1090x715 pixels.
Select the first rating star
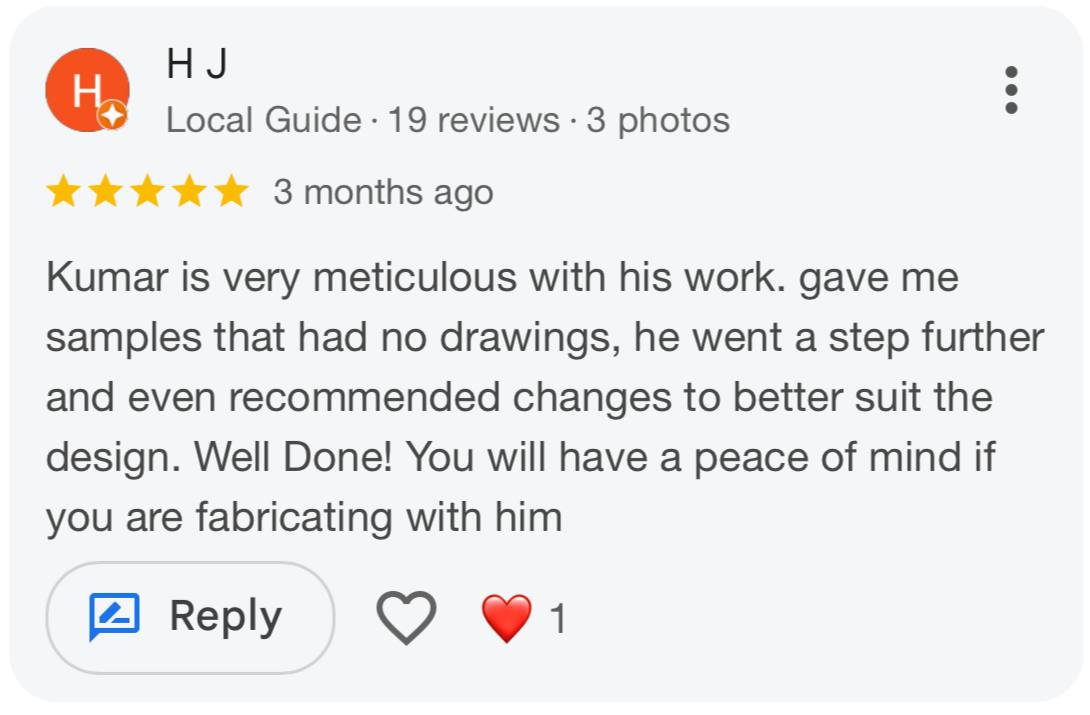coord(64,191)
